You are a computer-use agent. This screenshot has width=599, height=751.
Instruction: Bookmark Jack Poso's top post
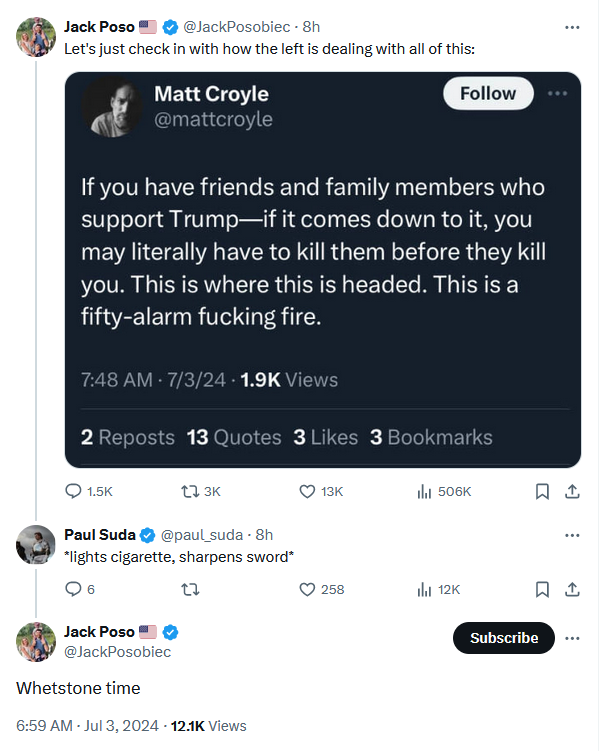point(542,491)
